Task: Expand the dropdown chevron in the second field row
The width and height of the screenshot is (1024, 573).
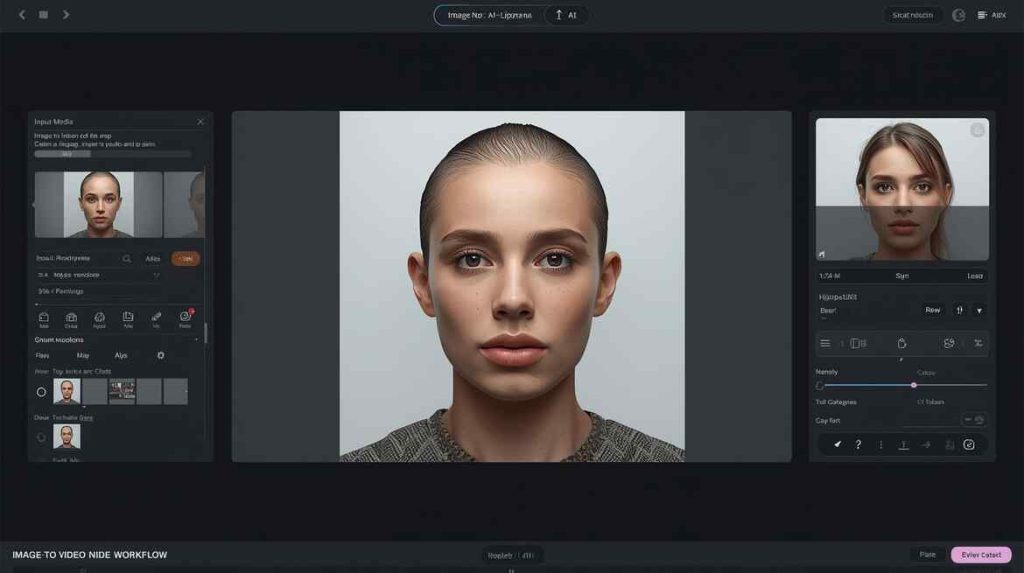Action: click(156, 275)
